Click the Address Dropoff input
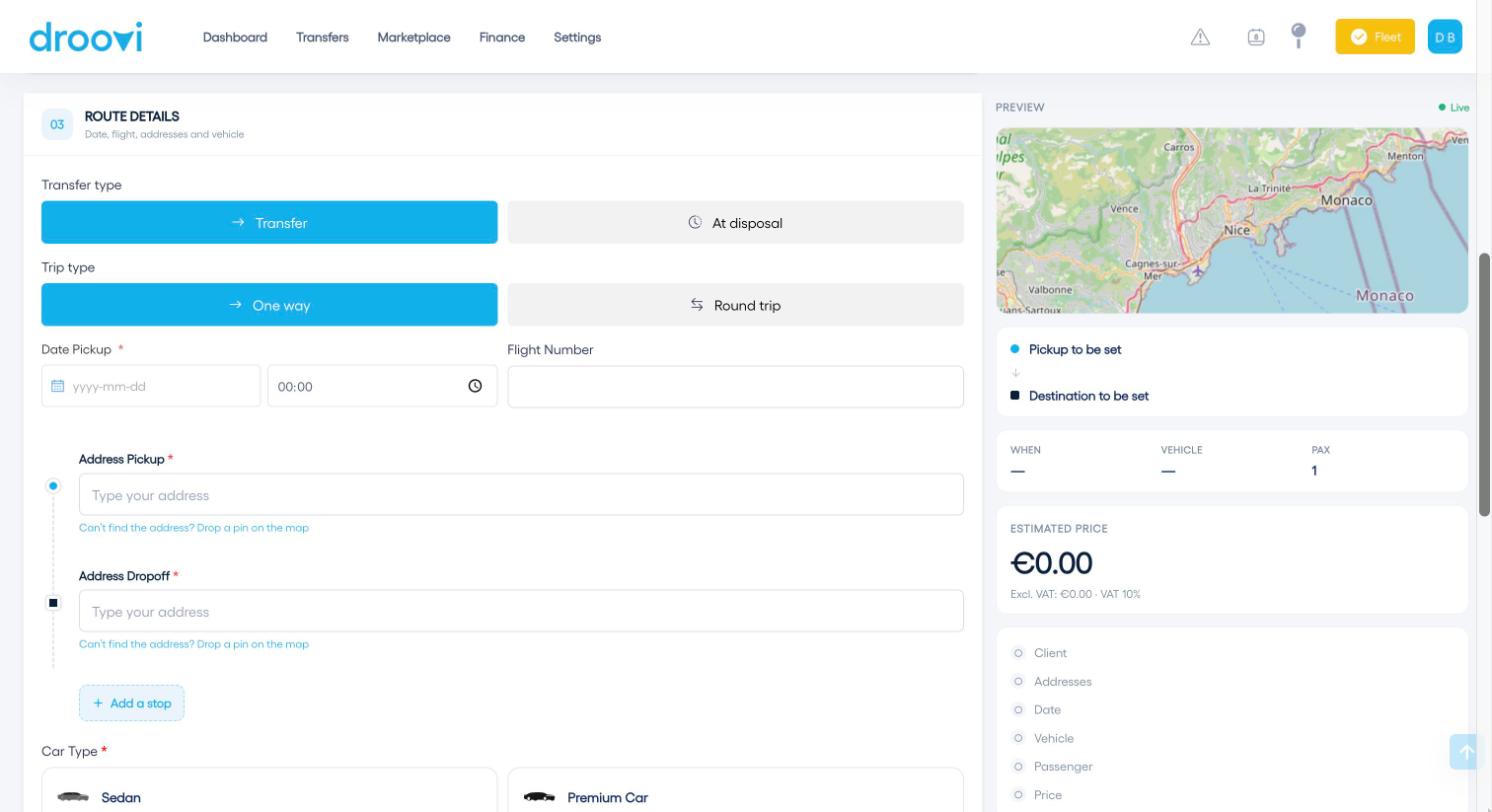This screenshot has width=1492, height=812. tap(521, 611)
